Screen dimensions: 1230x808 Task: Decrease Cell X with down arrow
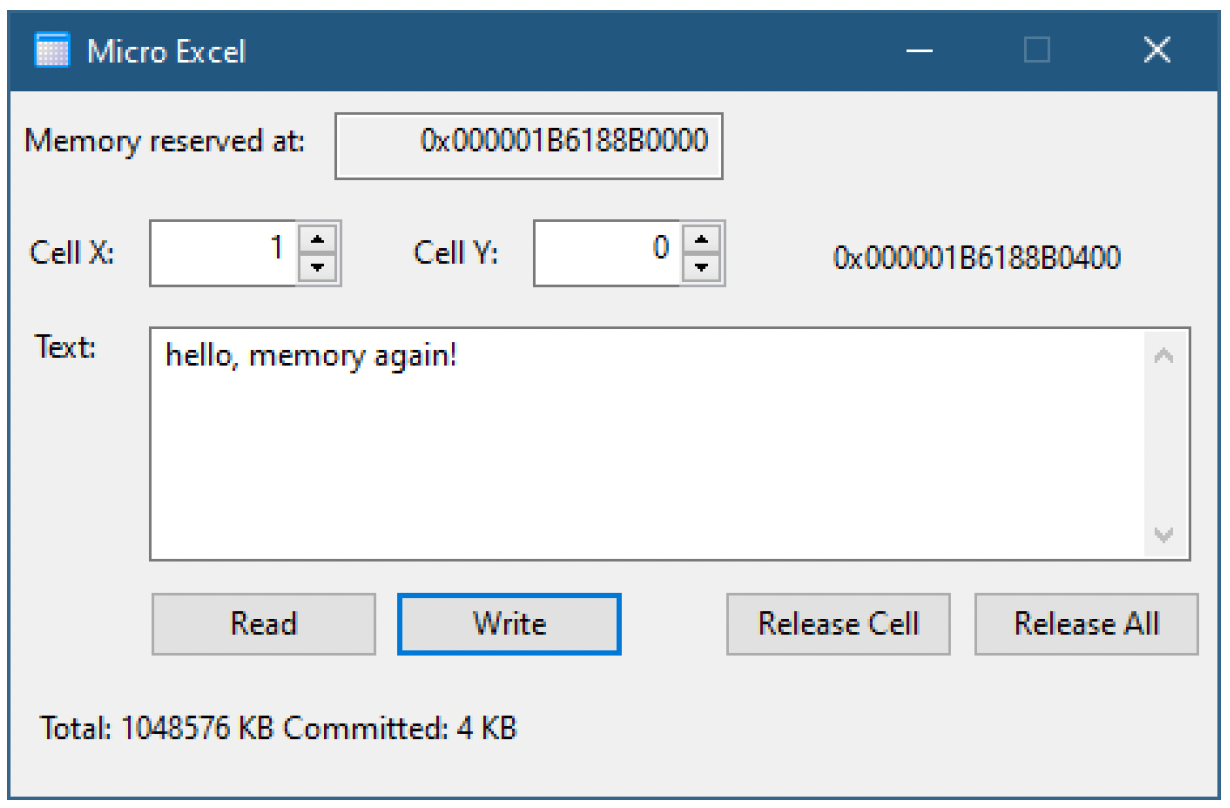pyautogui.click(x=318, y=268)
